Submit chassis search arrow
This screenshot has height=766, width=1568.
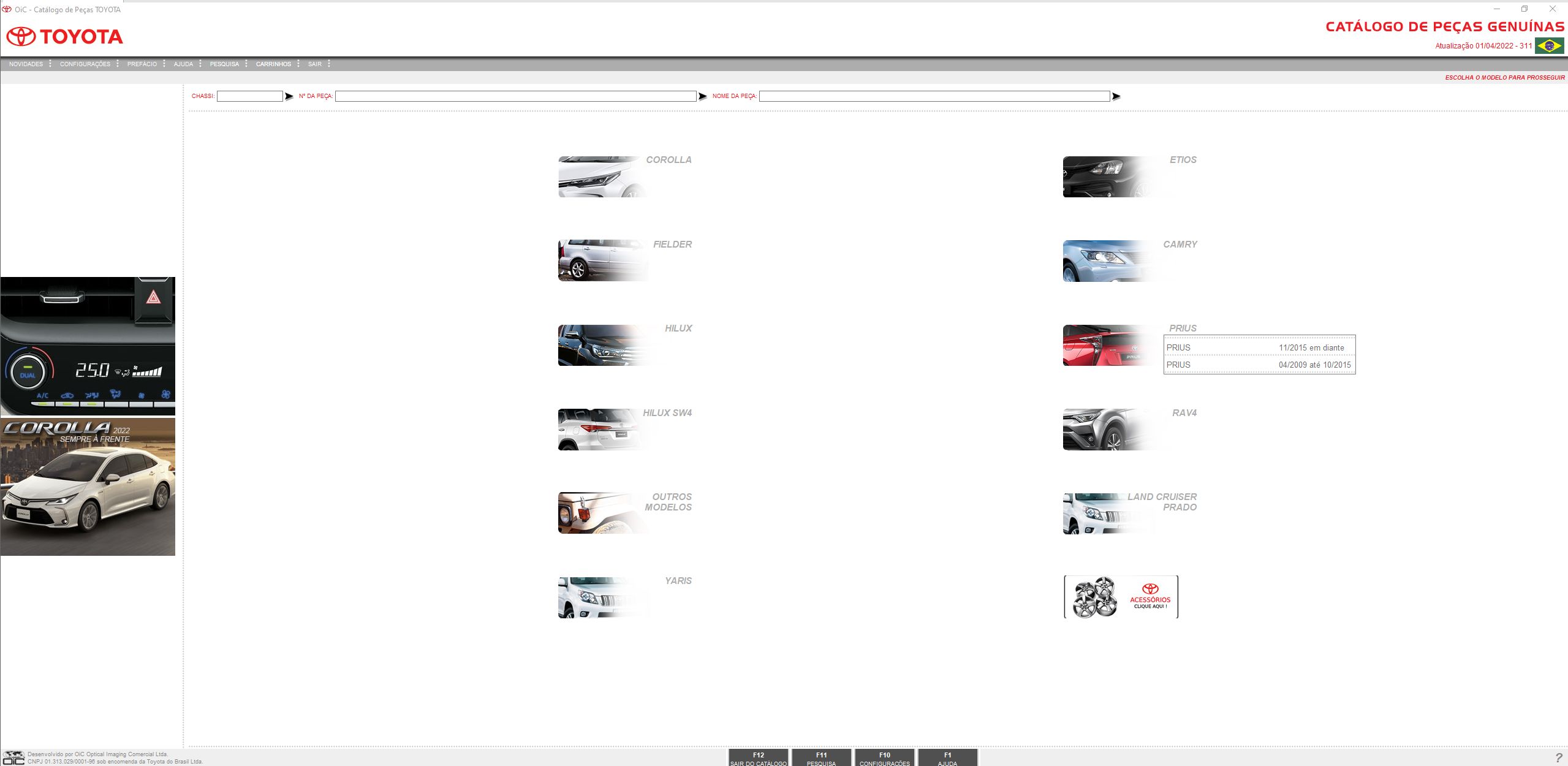(289, 96)
